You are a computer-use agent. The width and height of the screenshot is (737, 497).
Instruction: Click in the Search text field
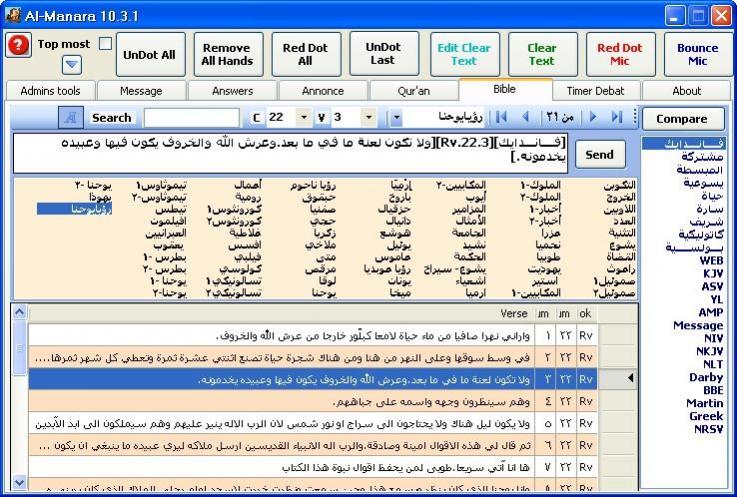(x=190, y=118)
